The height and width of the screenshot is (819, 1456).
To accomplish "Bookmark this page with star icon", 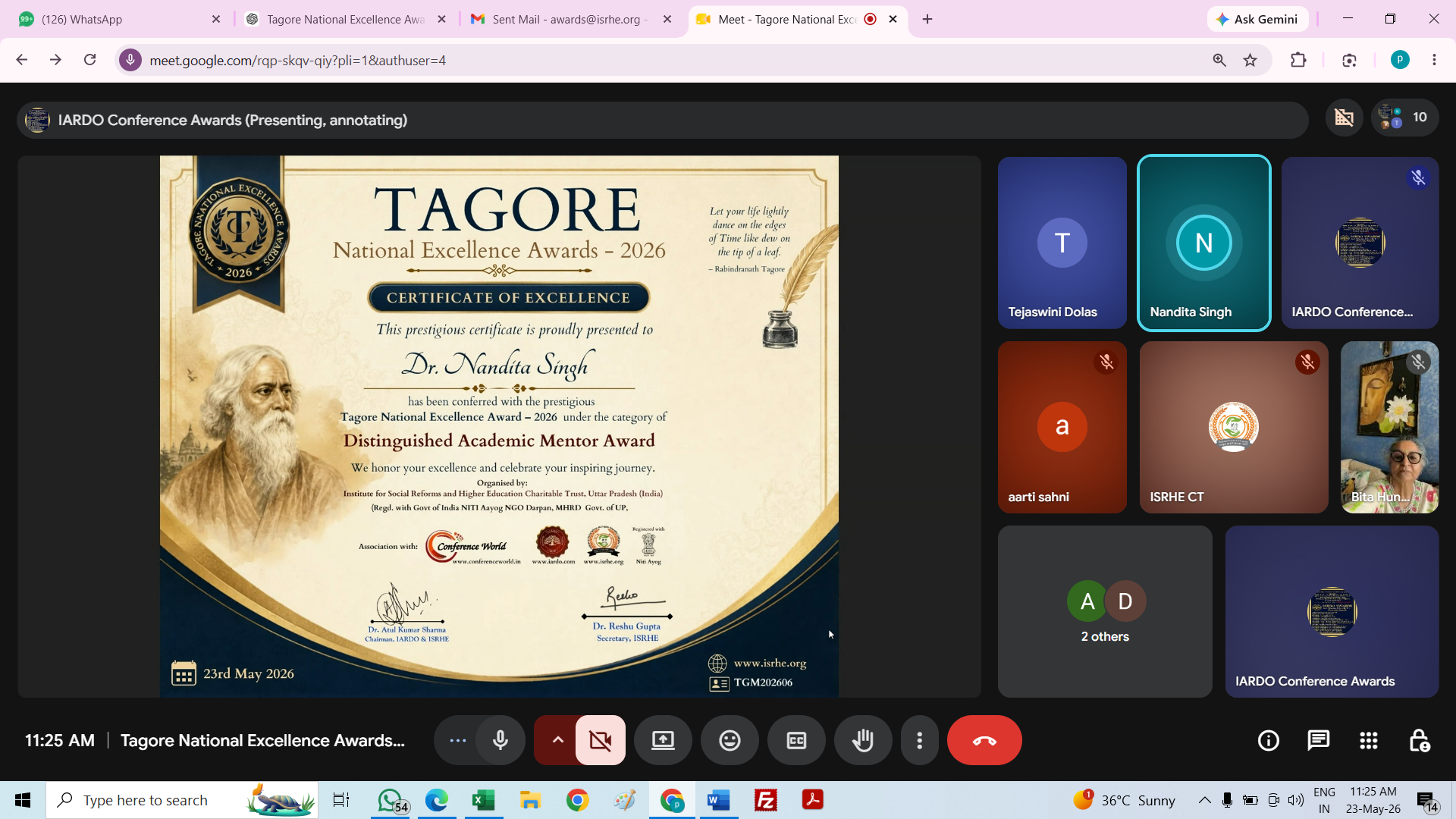I will pyautogui.click(x=1250, y=60).
